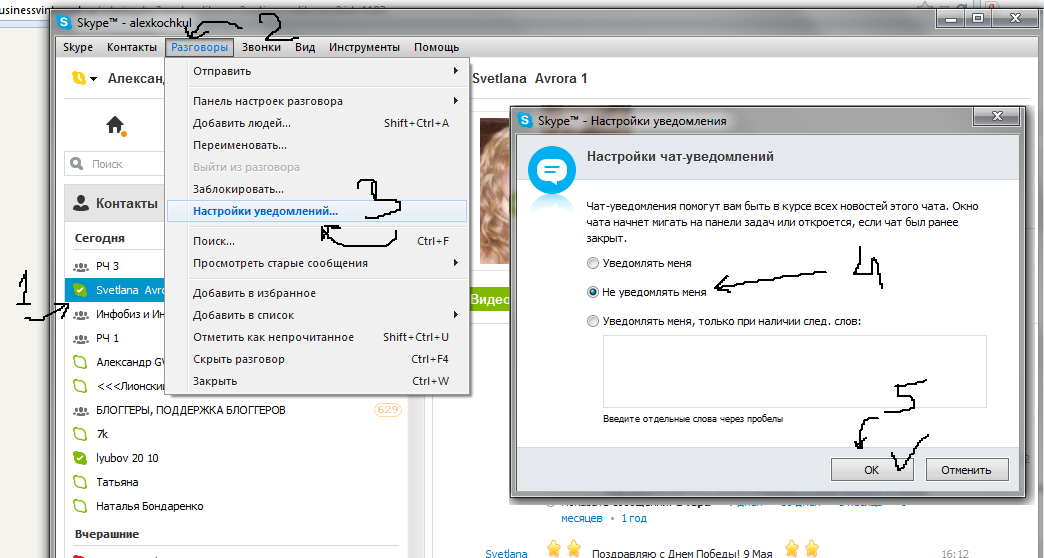The width and height of the screenshot is (1044, 558).
Task: Click status icon of Svetlana Avrora contact
Action: click(x=80, y=290)
